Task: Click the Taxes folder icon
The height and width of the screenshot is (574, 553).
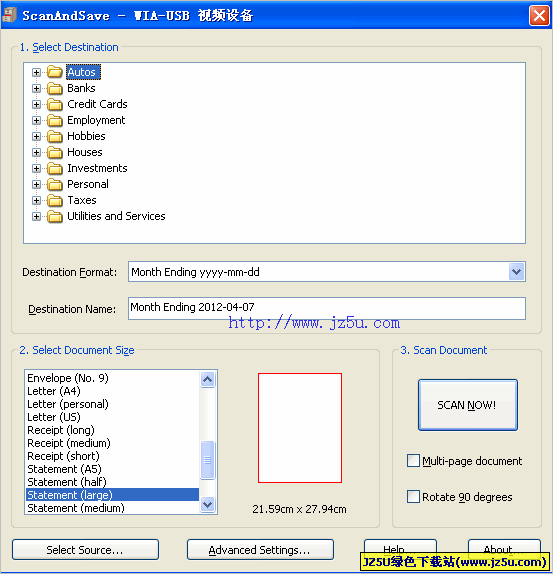Action: pos(55,200)
